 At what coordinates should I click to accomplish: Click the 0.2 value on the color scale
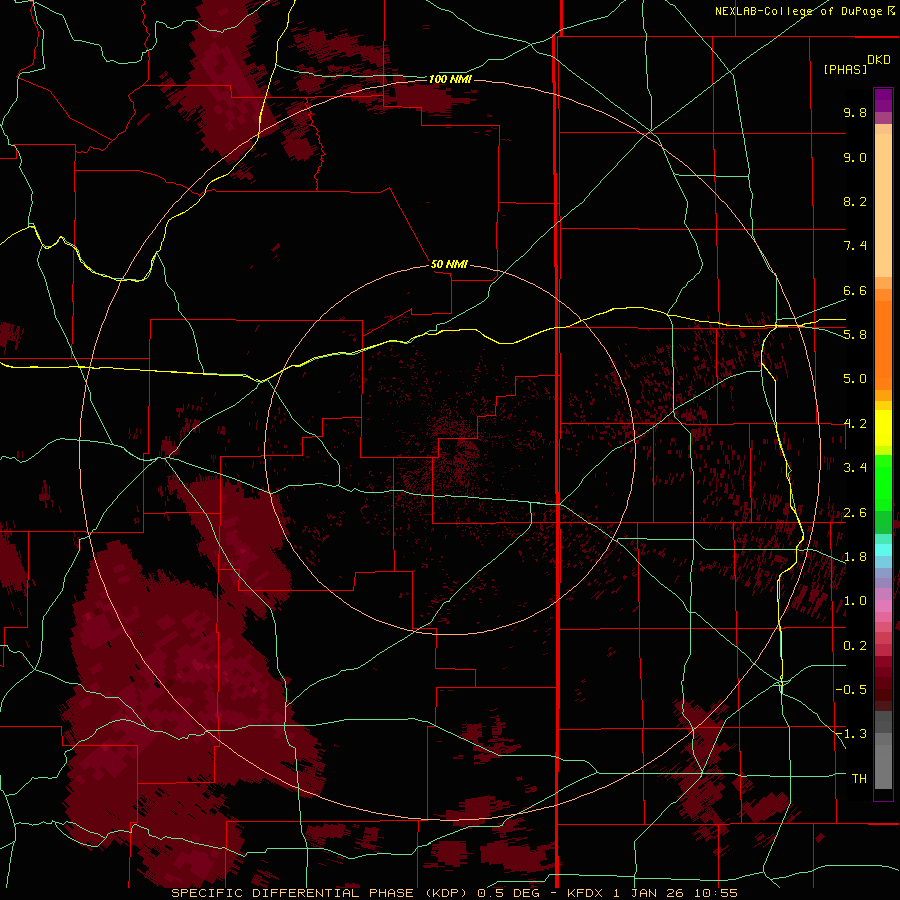855,646
